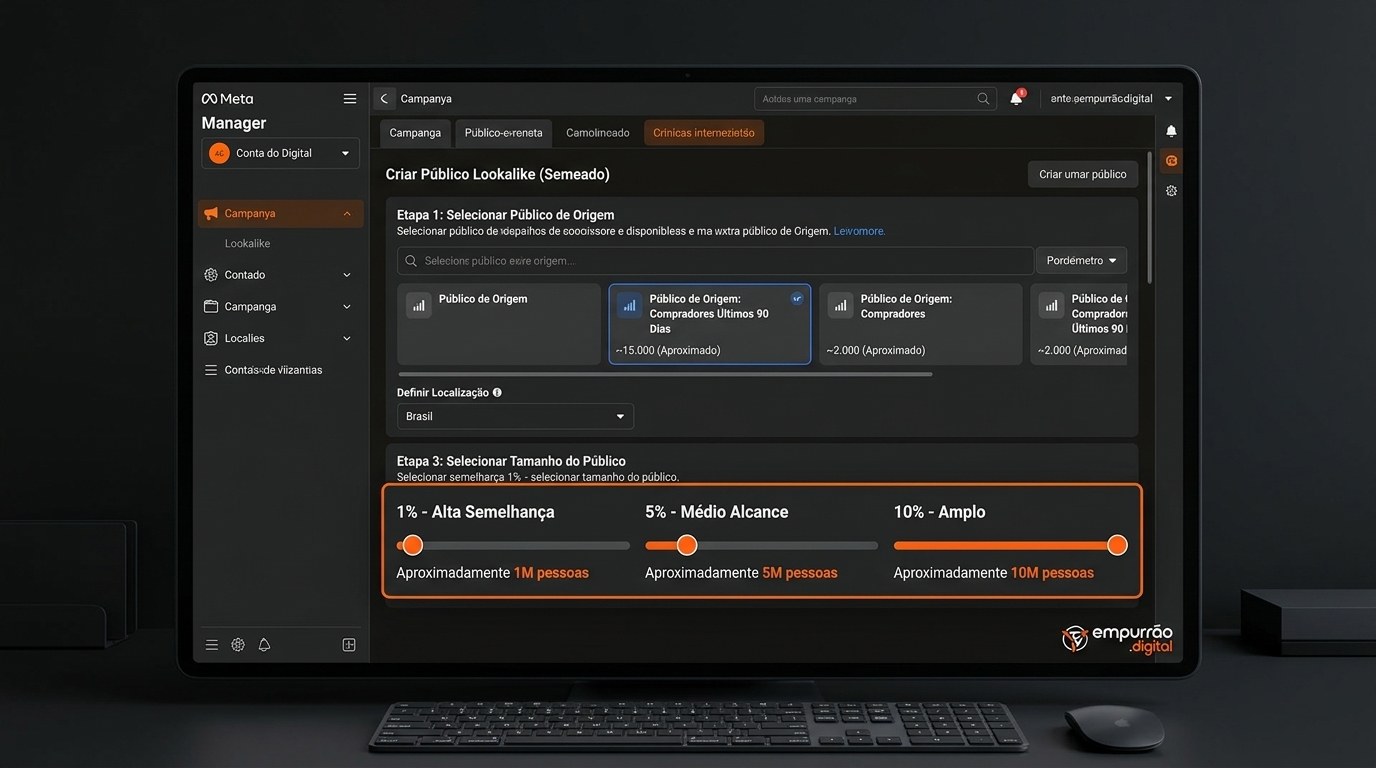Viewport: 1376px width, 768px height.
Task: Select Lookalike in the sidebar
Action: click(247, 244)
